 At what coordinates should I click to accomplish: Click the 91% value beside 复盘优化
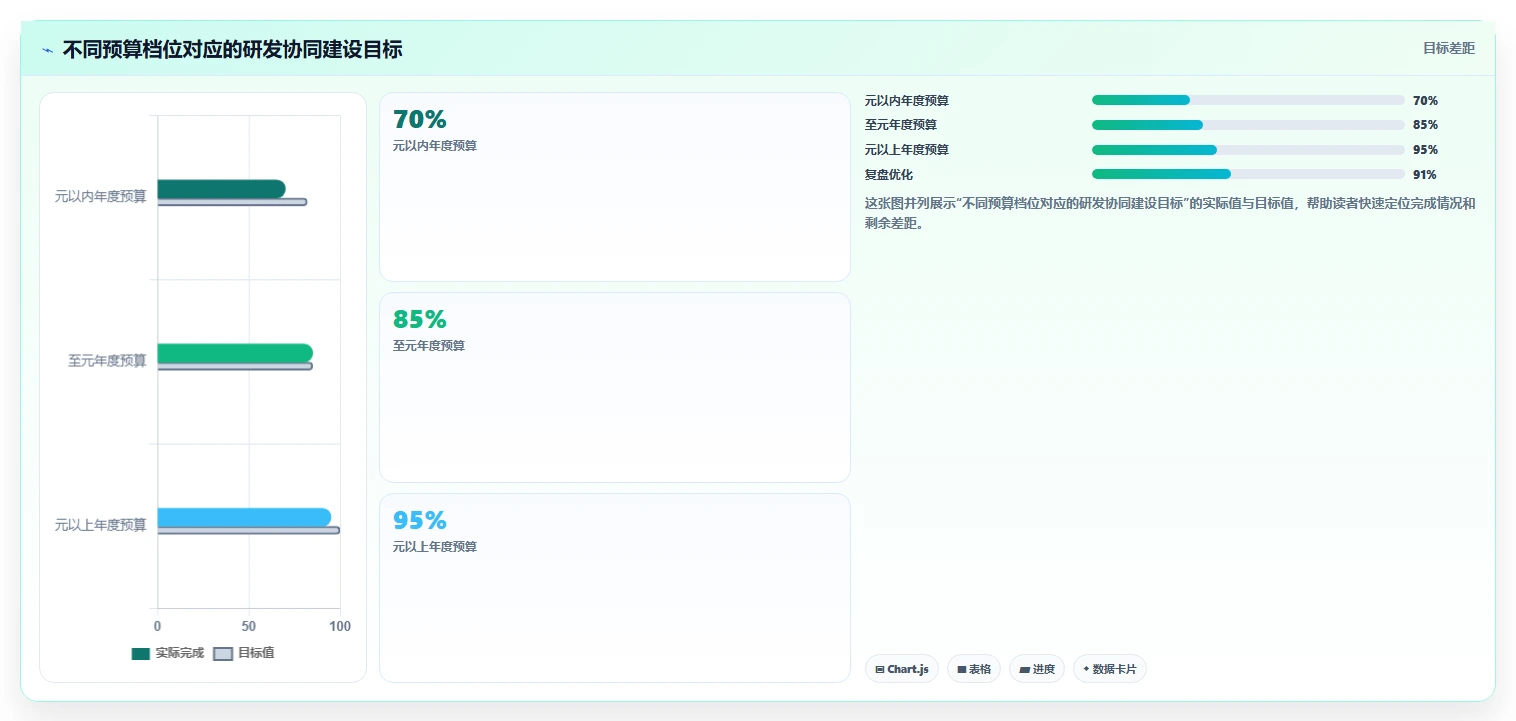(x=1425, y=175)
